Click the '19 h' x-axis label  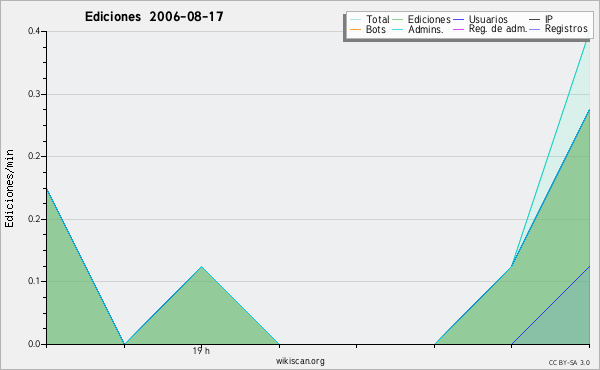201,350
